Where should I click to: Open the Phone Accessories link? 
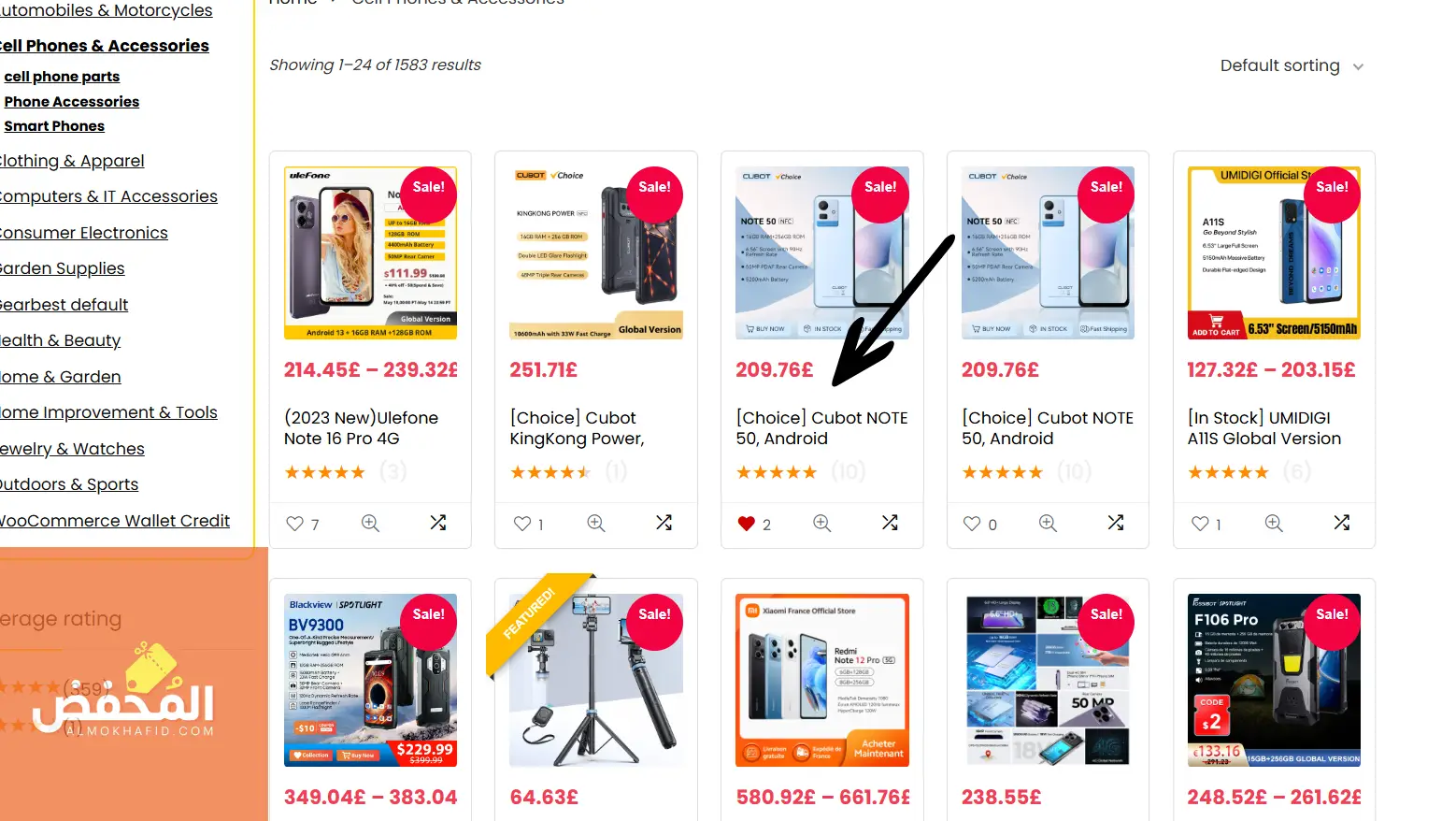(x=72, y=102)
